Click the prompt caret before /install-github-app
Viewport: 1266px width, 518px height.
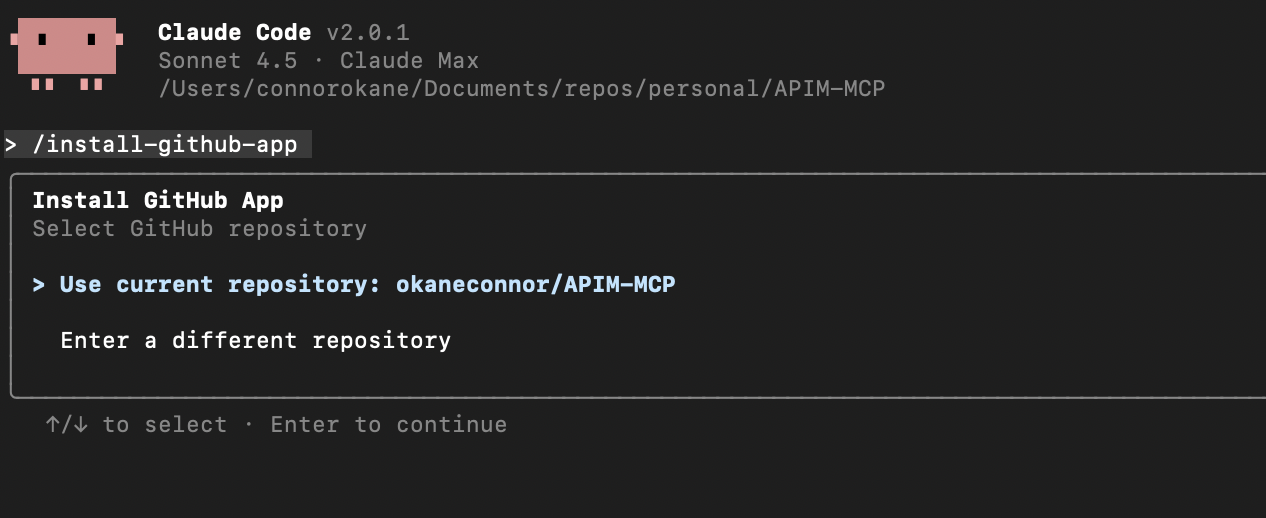click(x=11, y=145)
